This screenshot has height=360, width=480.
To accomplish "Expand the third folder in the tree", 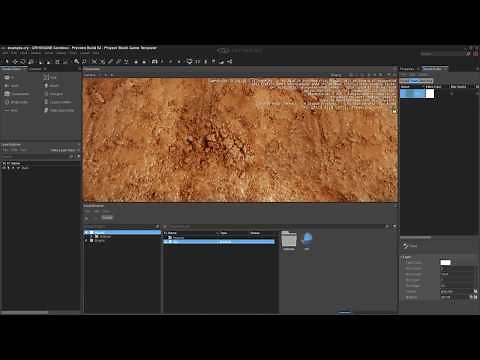I will point(87,240).
